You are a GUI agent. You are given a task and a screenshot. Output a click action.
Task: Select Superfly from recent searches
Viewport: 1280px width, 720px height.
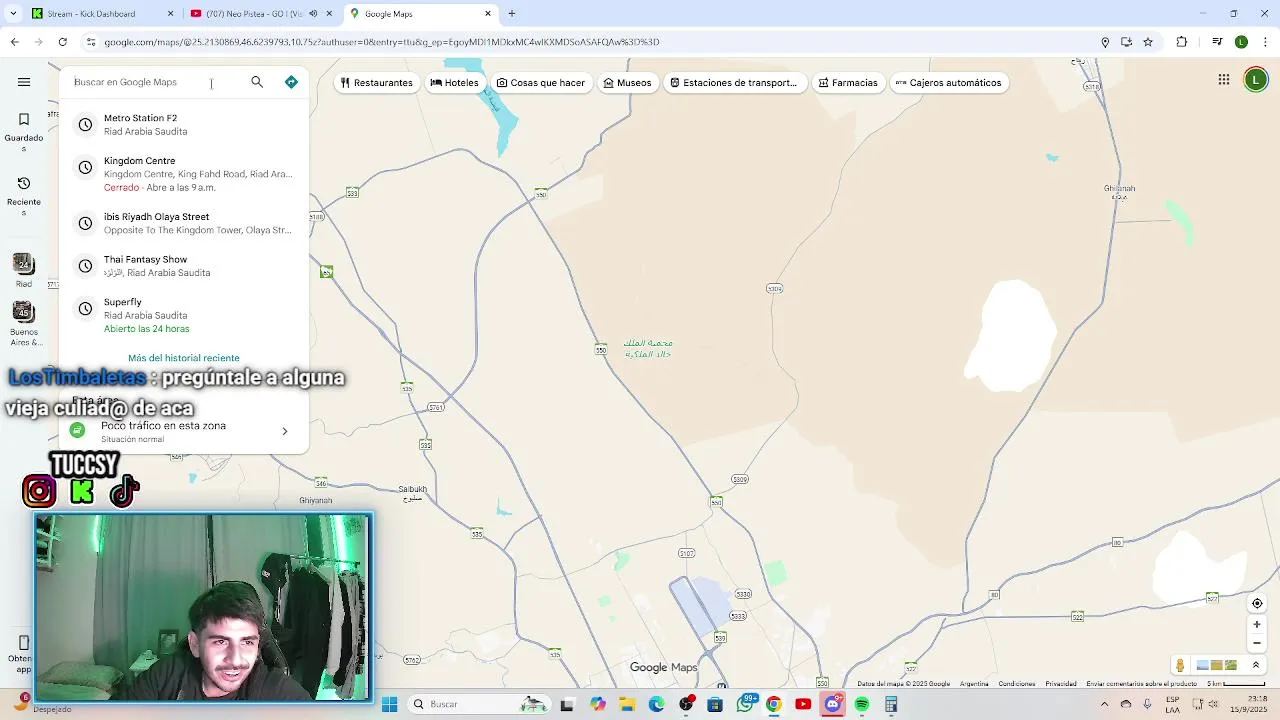pos(184,315)
